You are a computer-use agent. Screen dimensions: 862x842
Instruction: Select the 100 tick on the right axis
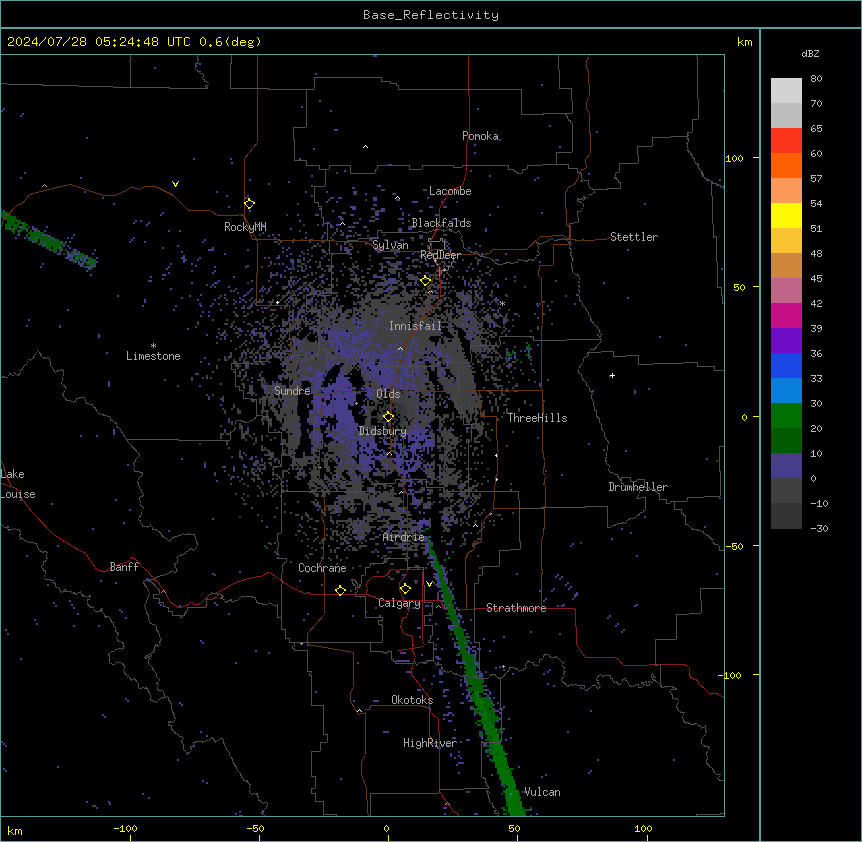click(734, 158)
